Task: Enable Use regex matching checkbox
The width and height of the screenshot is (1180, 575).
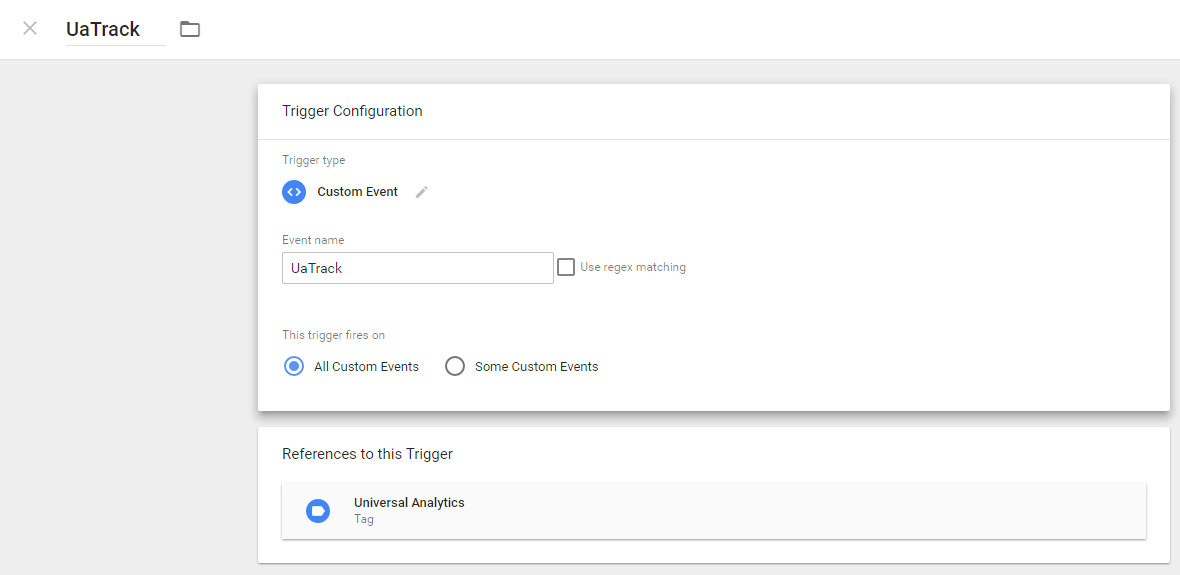Action: pos(566,266)
